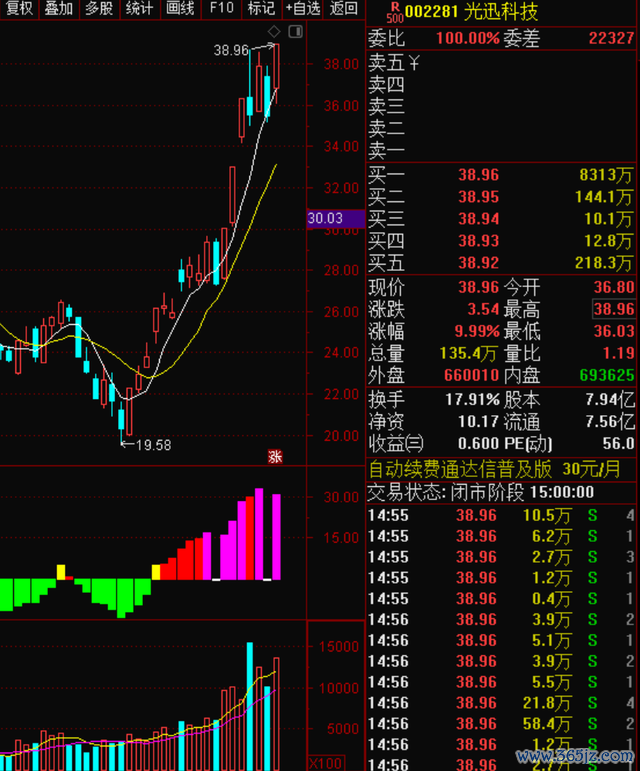Toggle 复权 price adjustment
The image size is (640, 771).
click(19, 9)
